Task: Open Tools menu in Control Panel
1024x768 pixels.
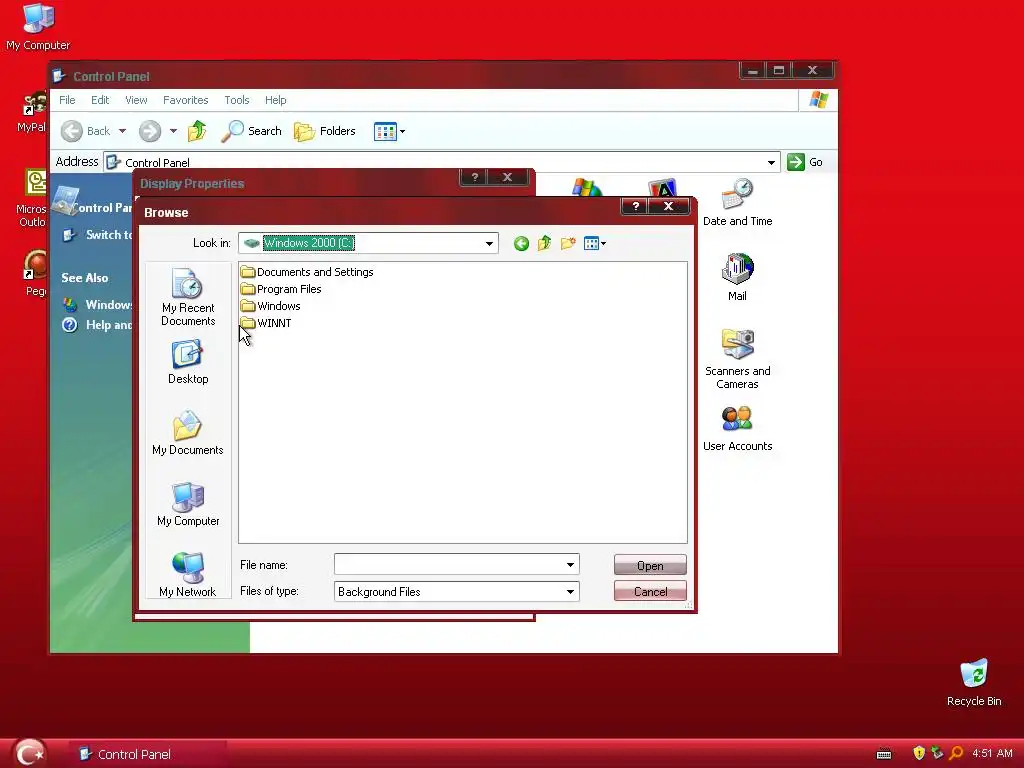Action: click(236, 100)
